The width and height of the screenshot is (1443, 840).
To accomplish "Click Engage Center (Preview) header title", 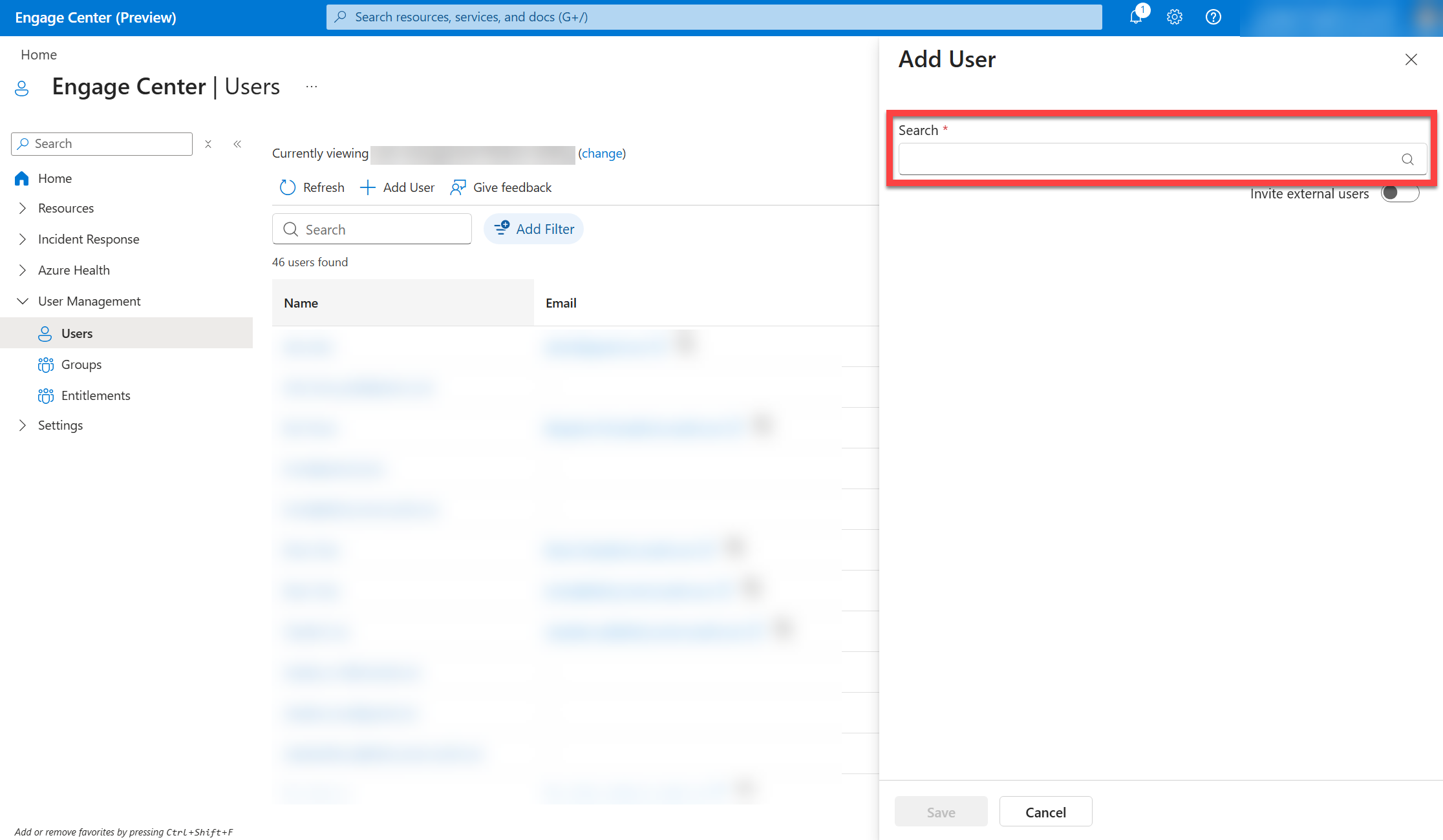I will tap(96, 17).
